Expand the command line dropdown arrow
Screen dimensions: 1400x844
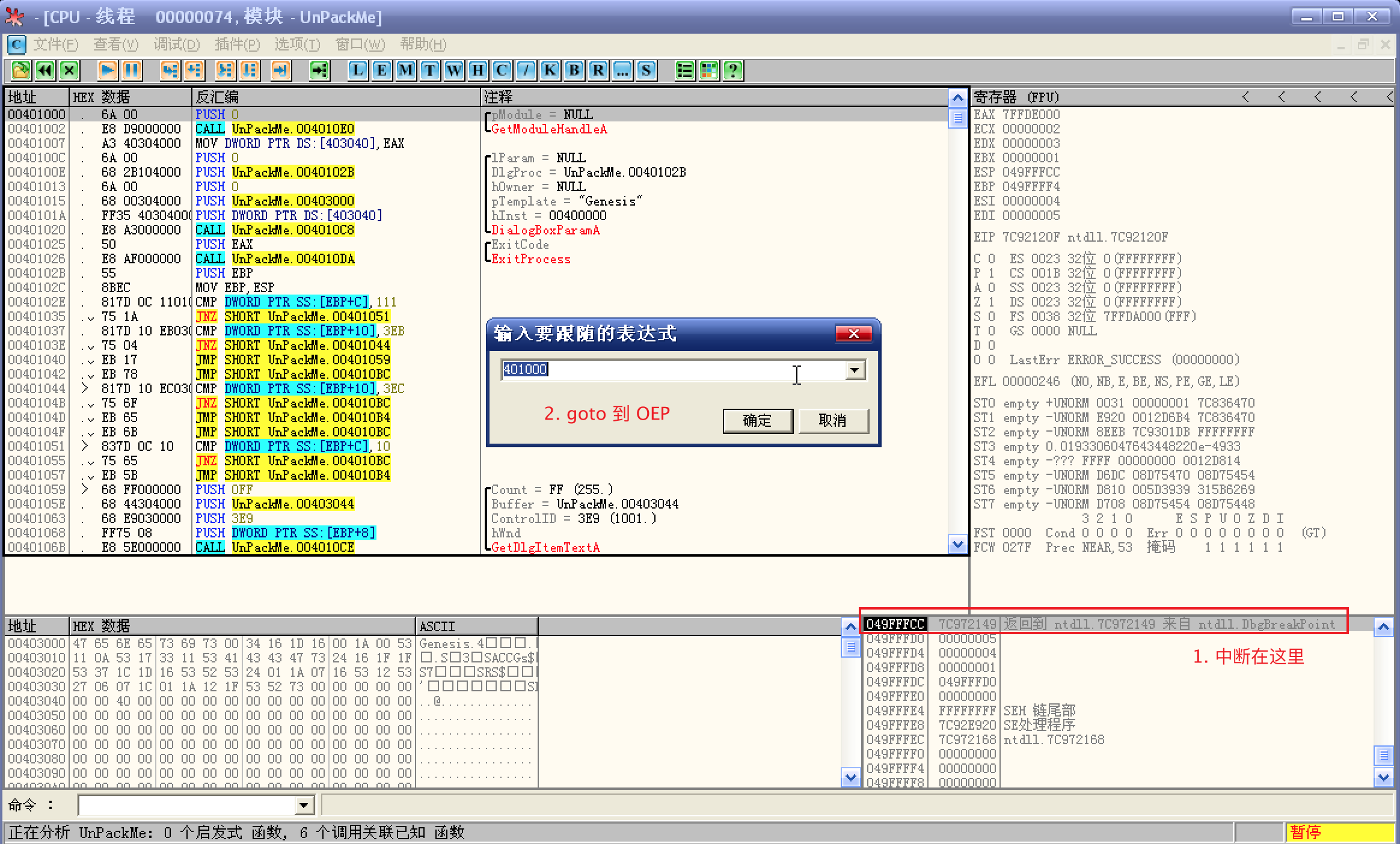click(304, 805)
